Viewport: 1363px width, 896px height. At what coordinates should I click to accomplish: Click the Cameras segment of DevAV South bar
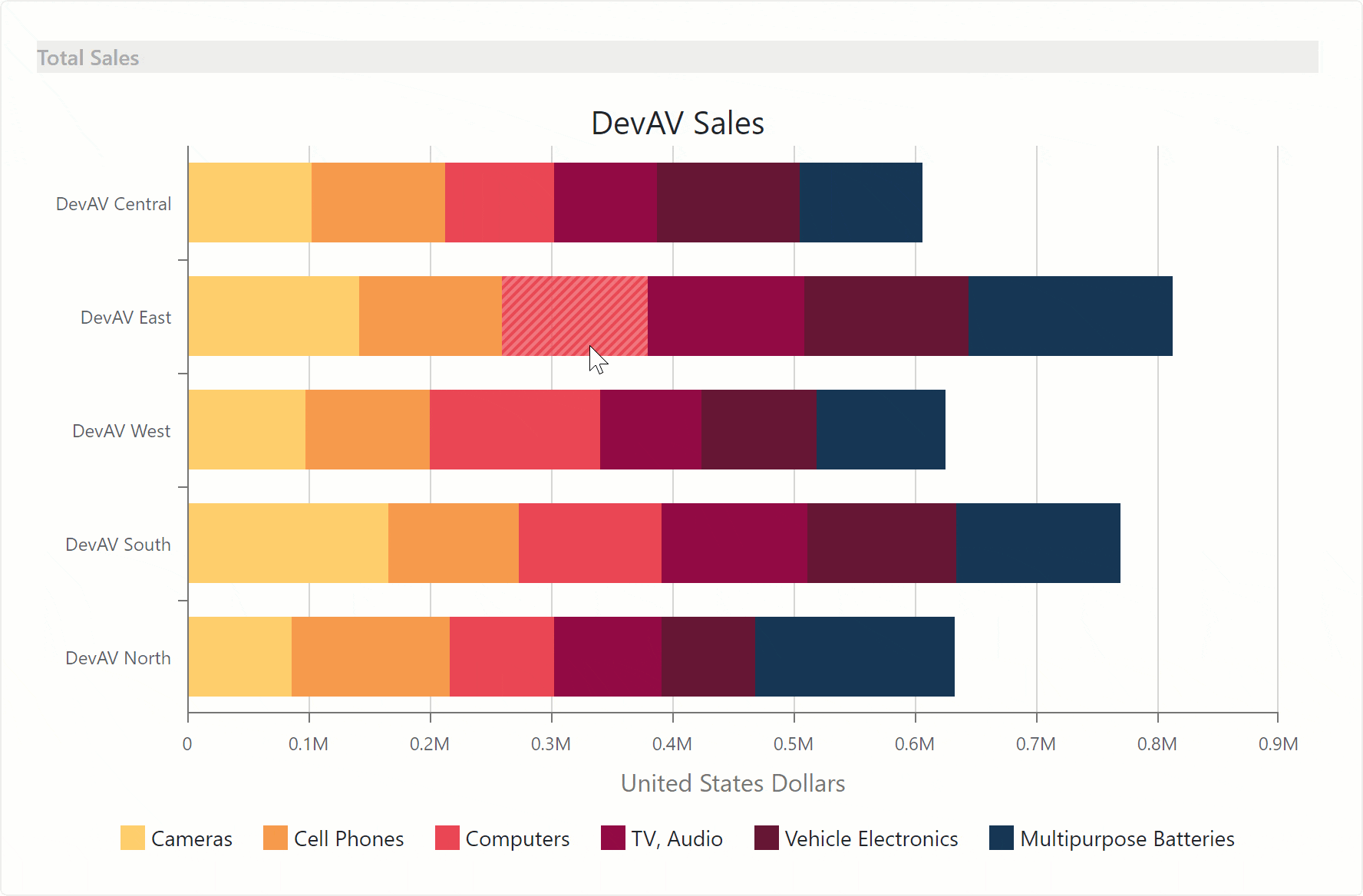[x=288, y=542]
